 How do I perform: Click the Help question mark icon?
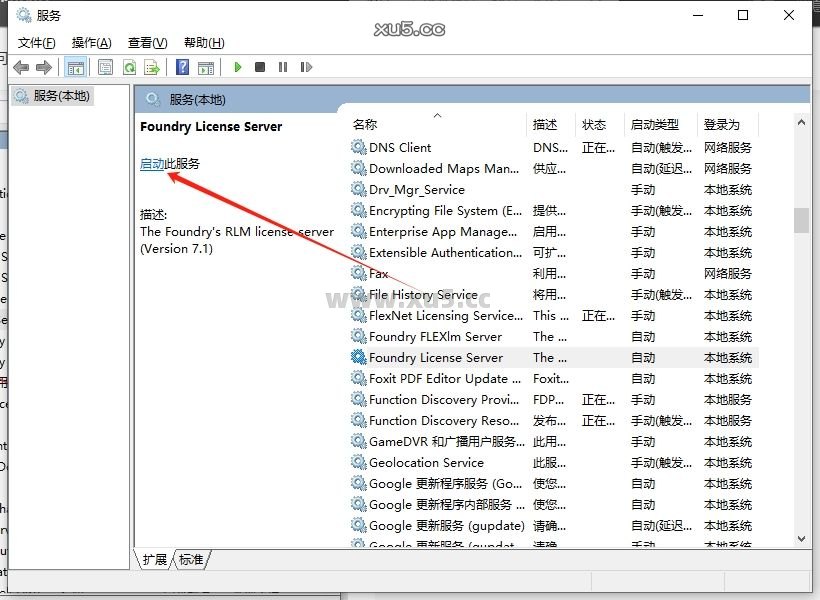click(x=185, y=67)
